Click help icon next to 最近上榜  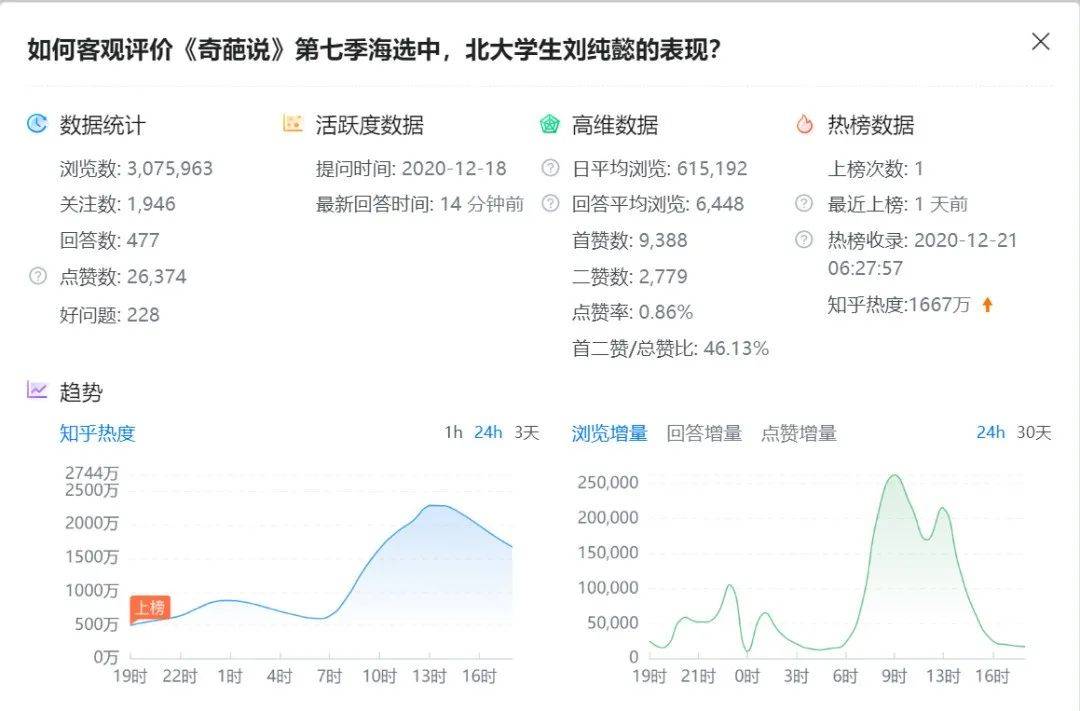tap(804, 204)
